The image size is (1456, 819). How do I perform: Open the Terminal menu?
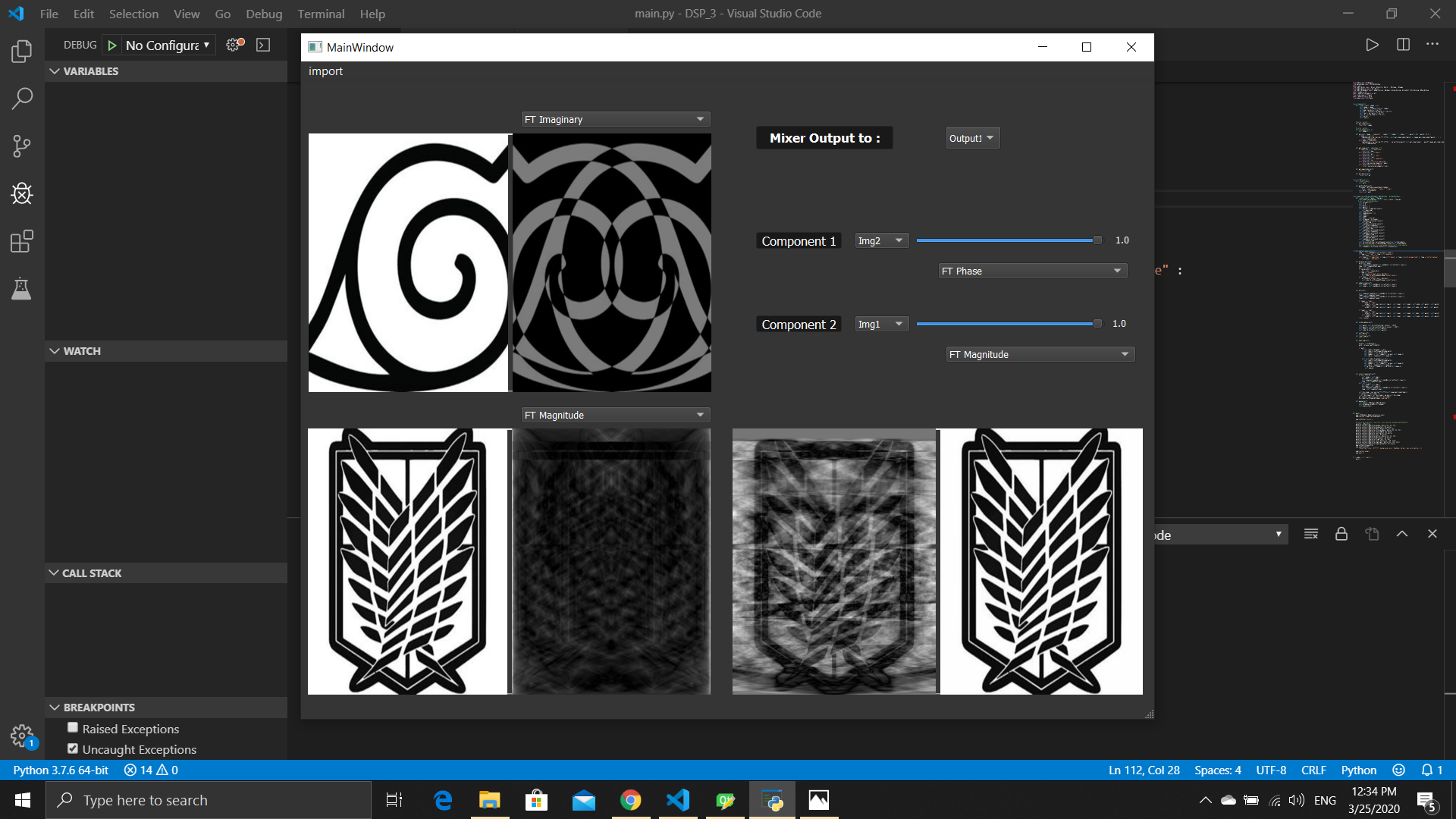(320, 14)
